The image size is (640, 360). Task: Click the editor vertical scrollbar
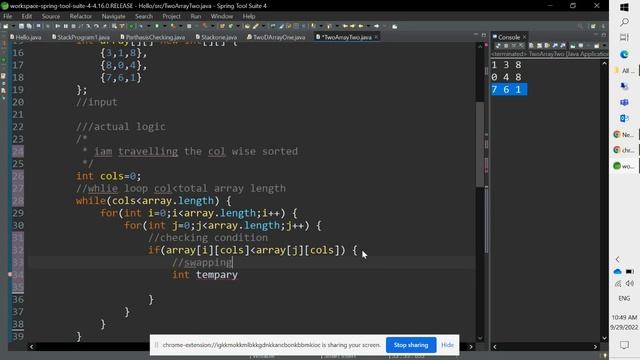click(480, 143)
